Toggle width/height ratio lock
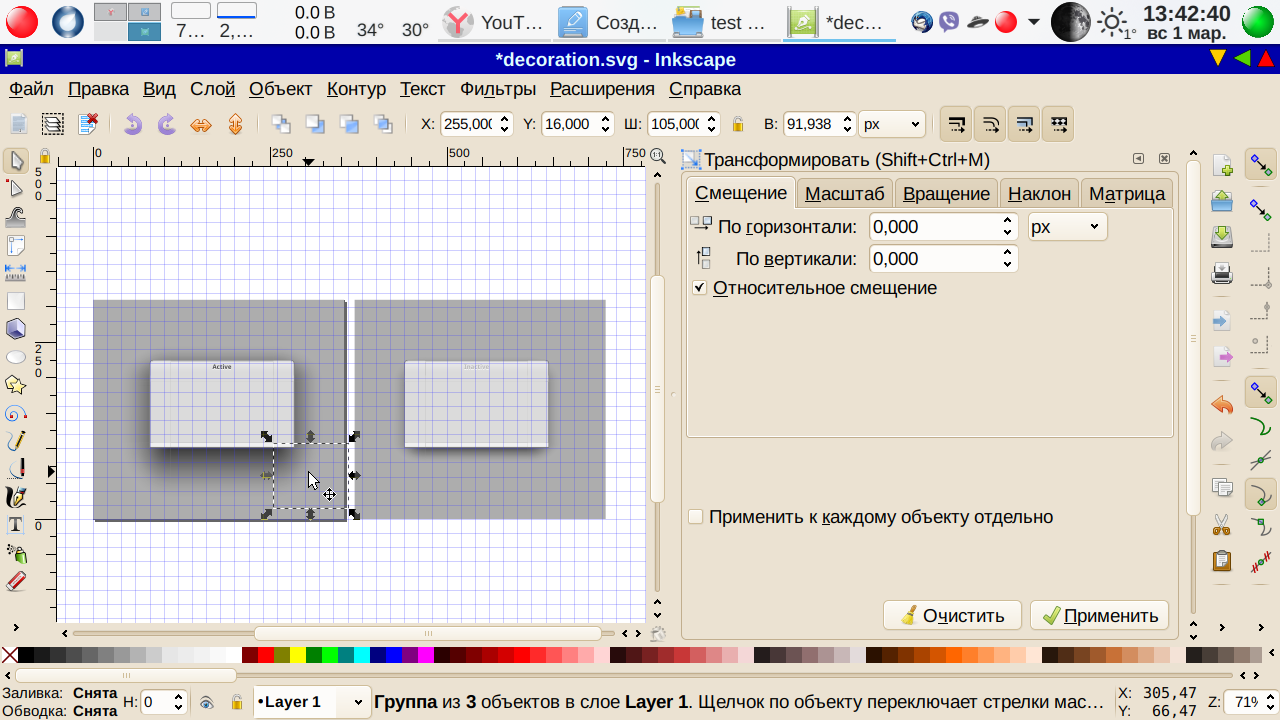The height and width of the screenshot is (720, 1280). tap(738, 124)
